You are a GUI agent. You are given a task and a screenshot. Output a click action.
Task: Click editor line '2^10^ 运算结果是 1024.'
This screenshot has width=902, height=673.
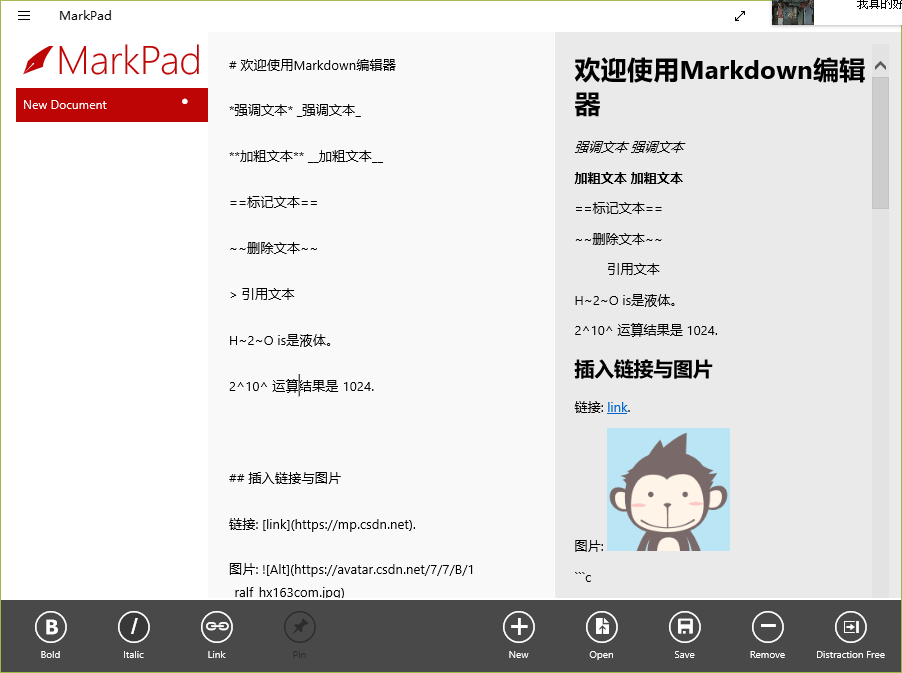301,386
